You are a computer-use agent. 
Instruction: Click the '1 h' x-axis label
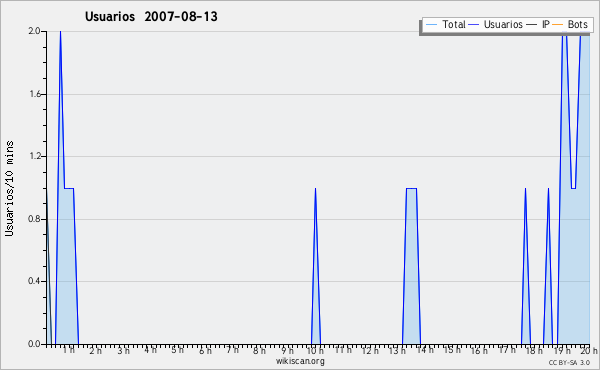(69, 350)
